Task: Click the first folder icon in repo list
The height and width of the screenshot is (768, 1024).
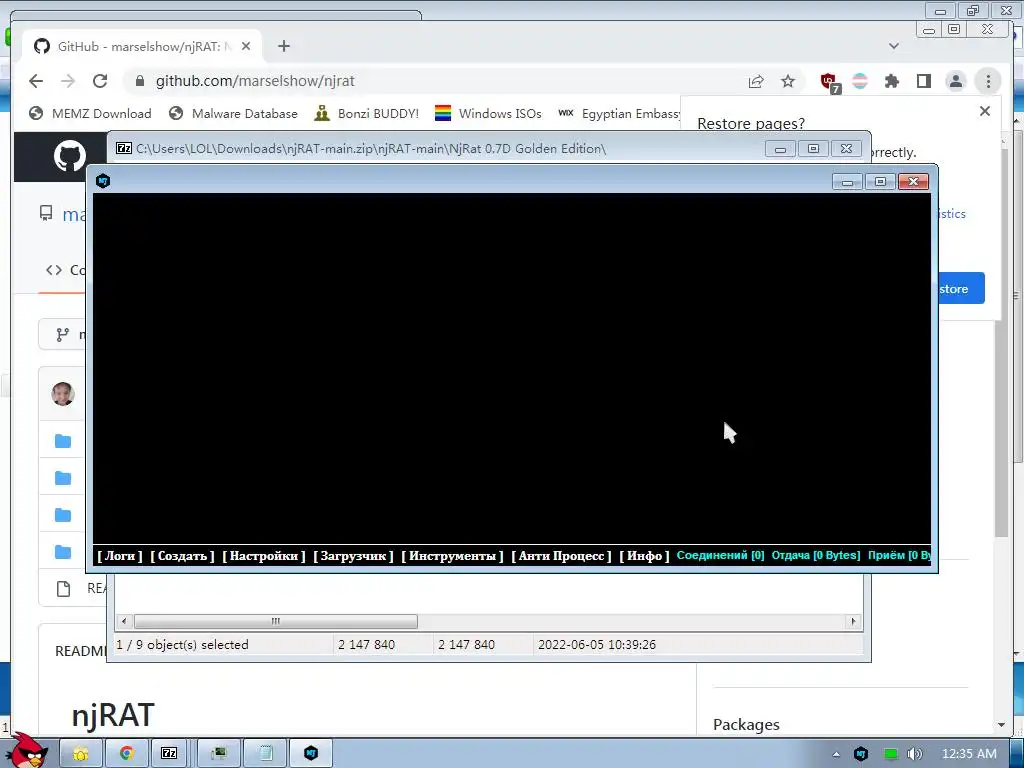Action: click(x=63, y=441)
